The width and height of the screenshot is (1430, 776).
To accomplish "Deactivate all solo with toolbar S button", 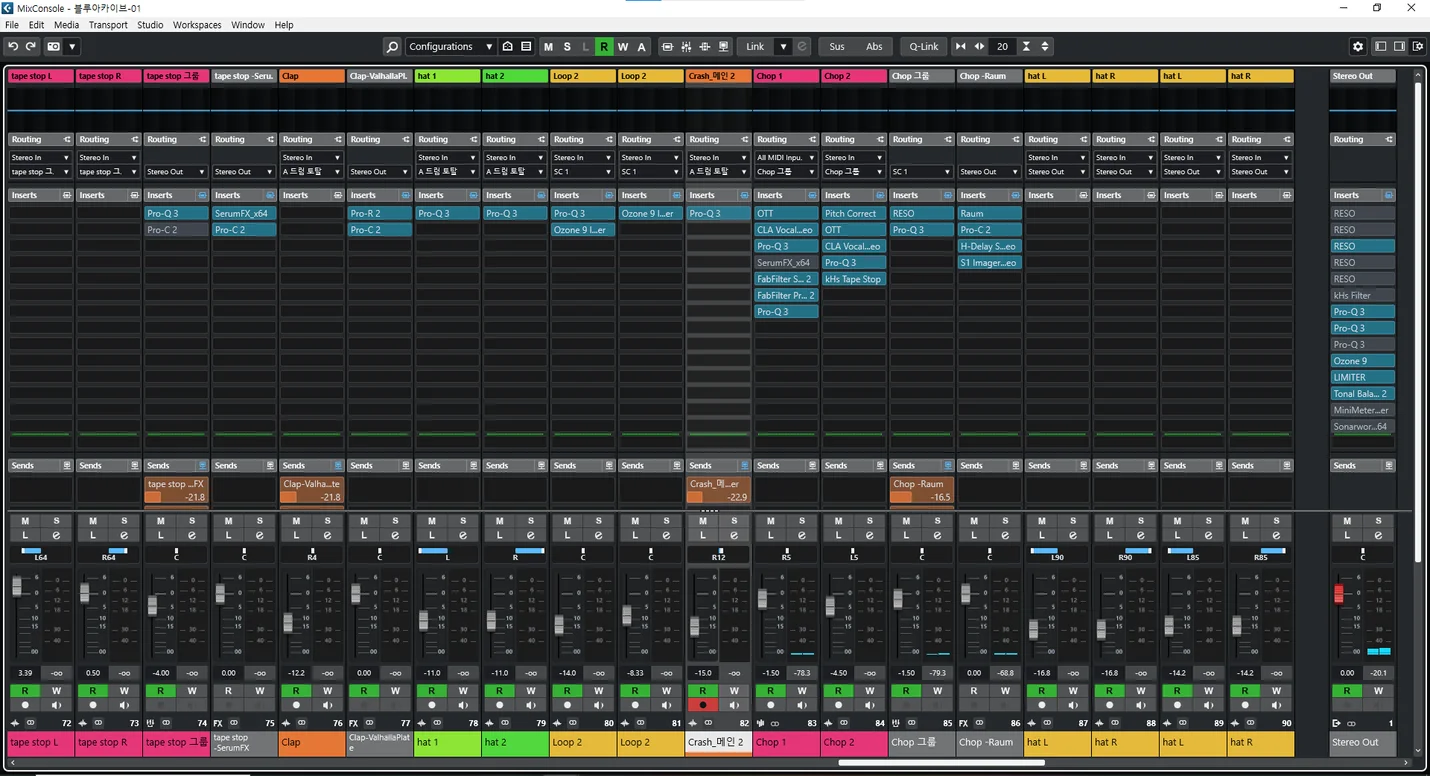I will (567, 46).
